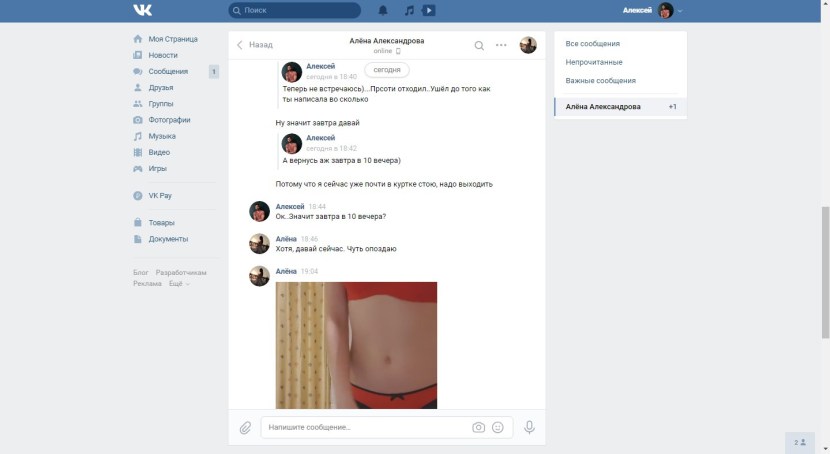Record a voice message with microphone
The image size is (830, 454).
pyautogui.click(x=529, y=427)
